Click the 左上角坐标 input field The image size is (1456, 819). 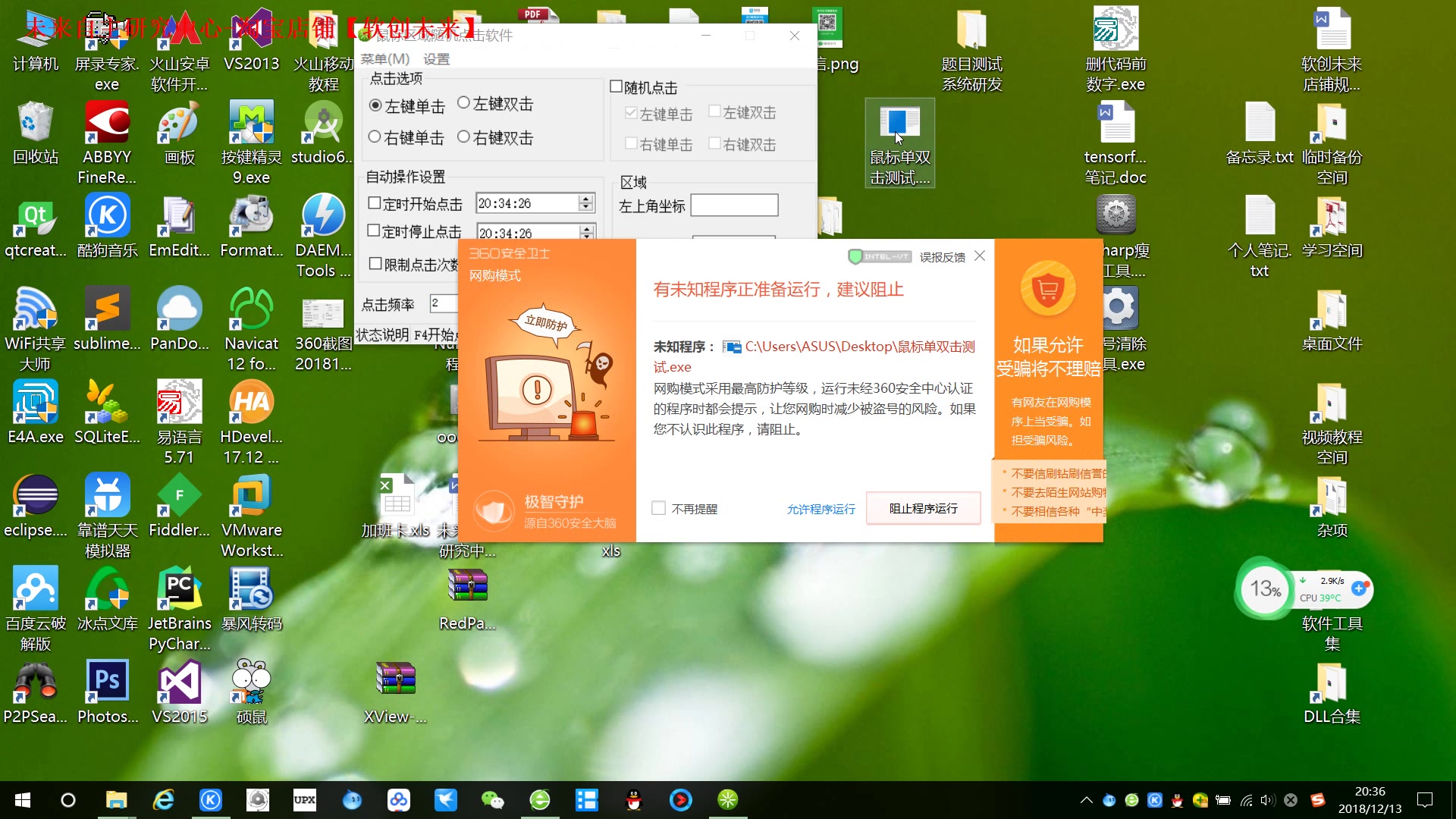point(734,205)
